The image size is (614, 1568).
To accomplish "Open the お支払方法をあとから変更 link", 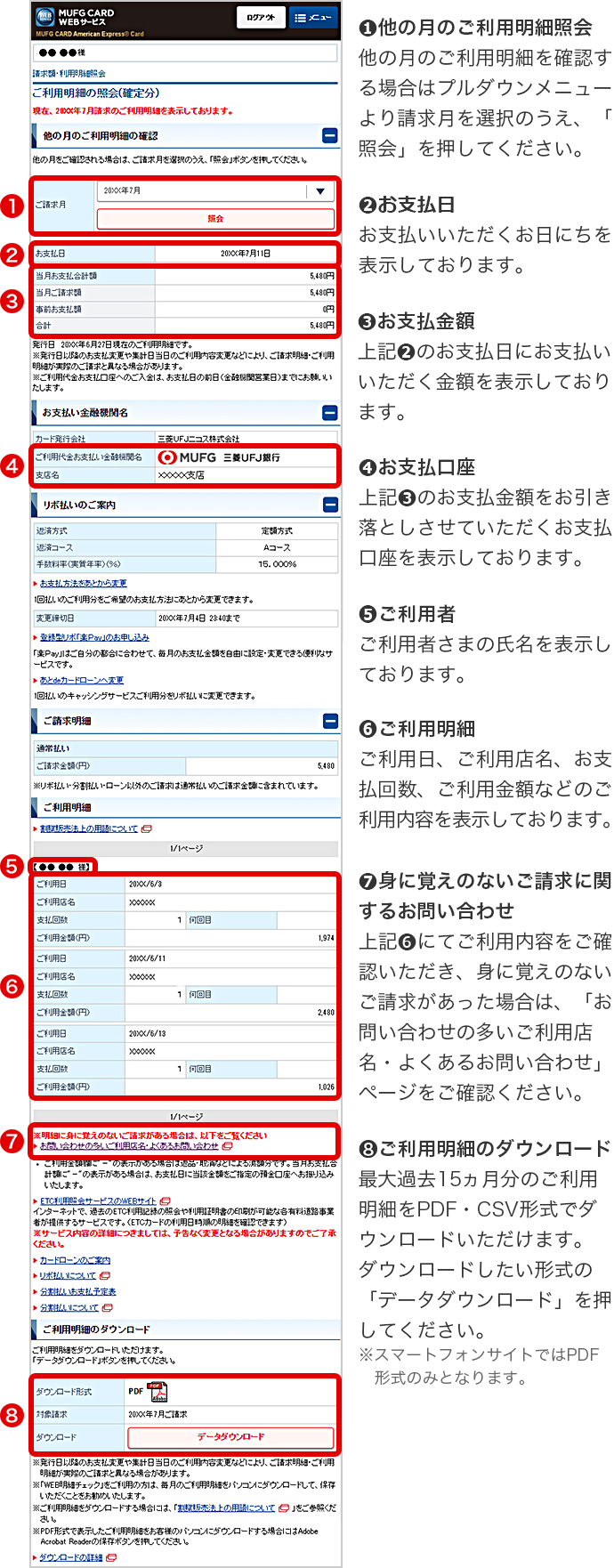I will 83,584.
